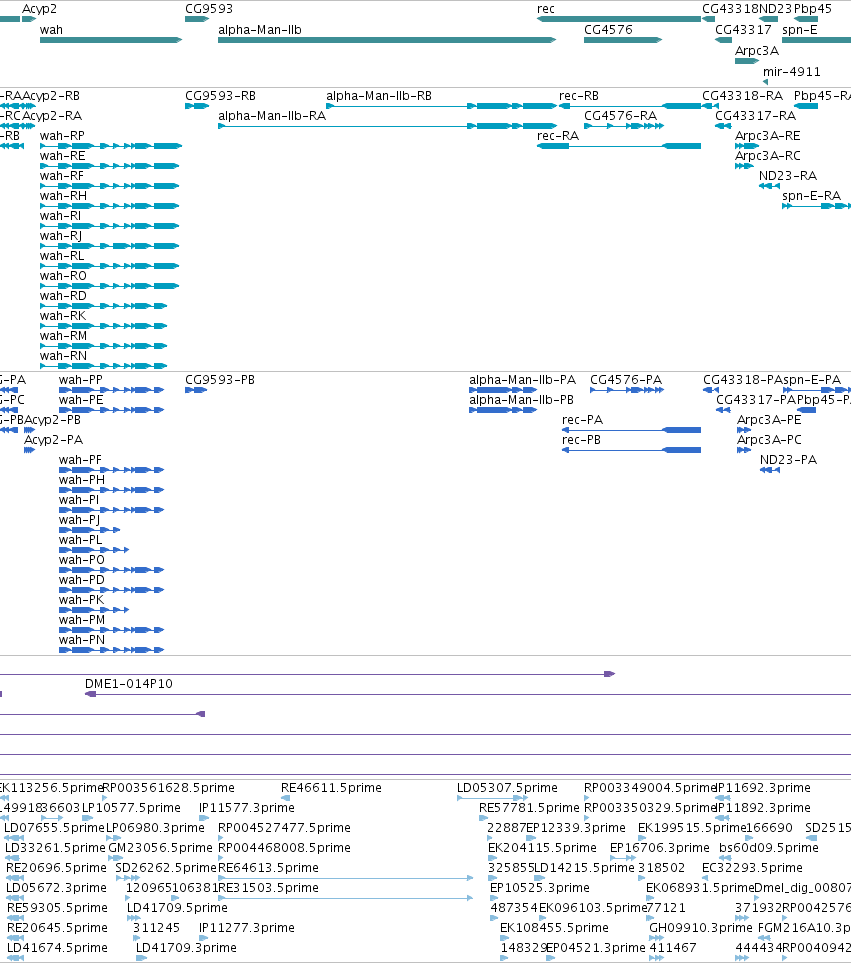Select the ND23-RA transcript label

[788, 176]
